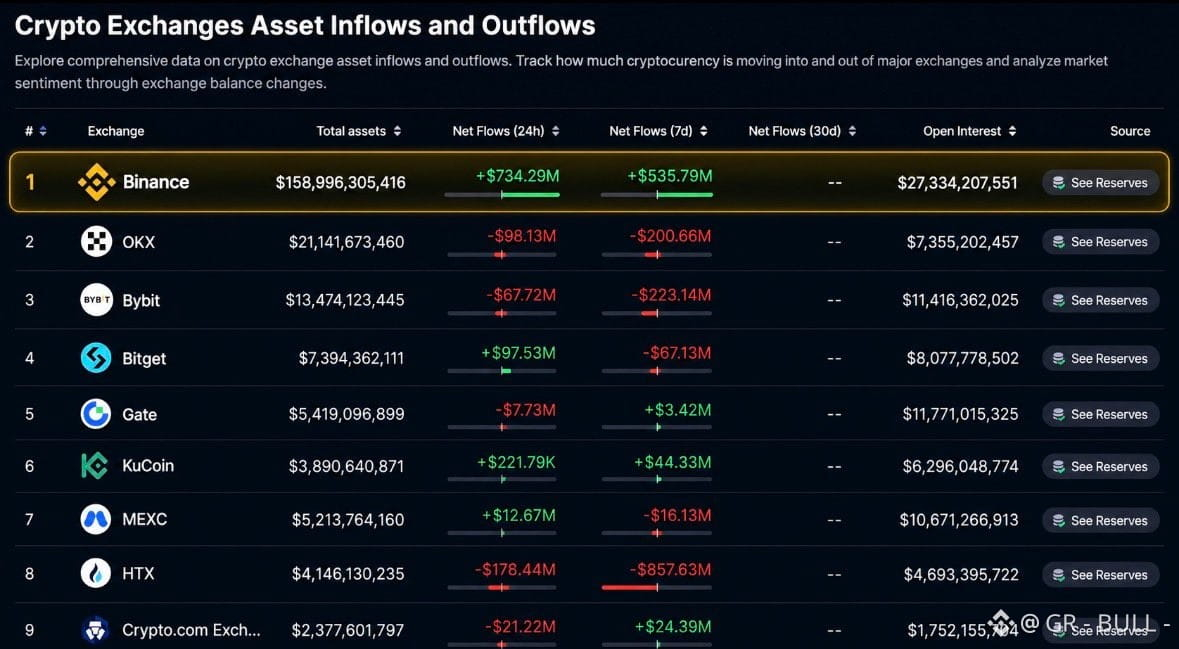Sort by rank number column arrows
1179x649 pixels.
[x=43, y=131]
